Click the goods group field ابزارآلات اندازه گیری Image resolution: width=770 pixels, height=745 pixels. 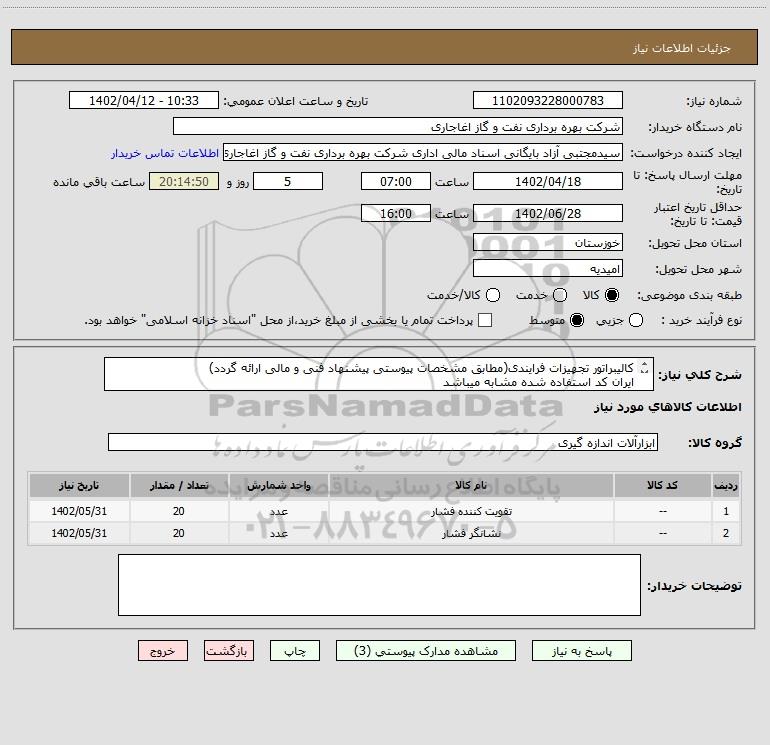pos(383,442)
